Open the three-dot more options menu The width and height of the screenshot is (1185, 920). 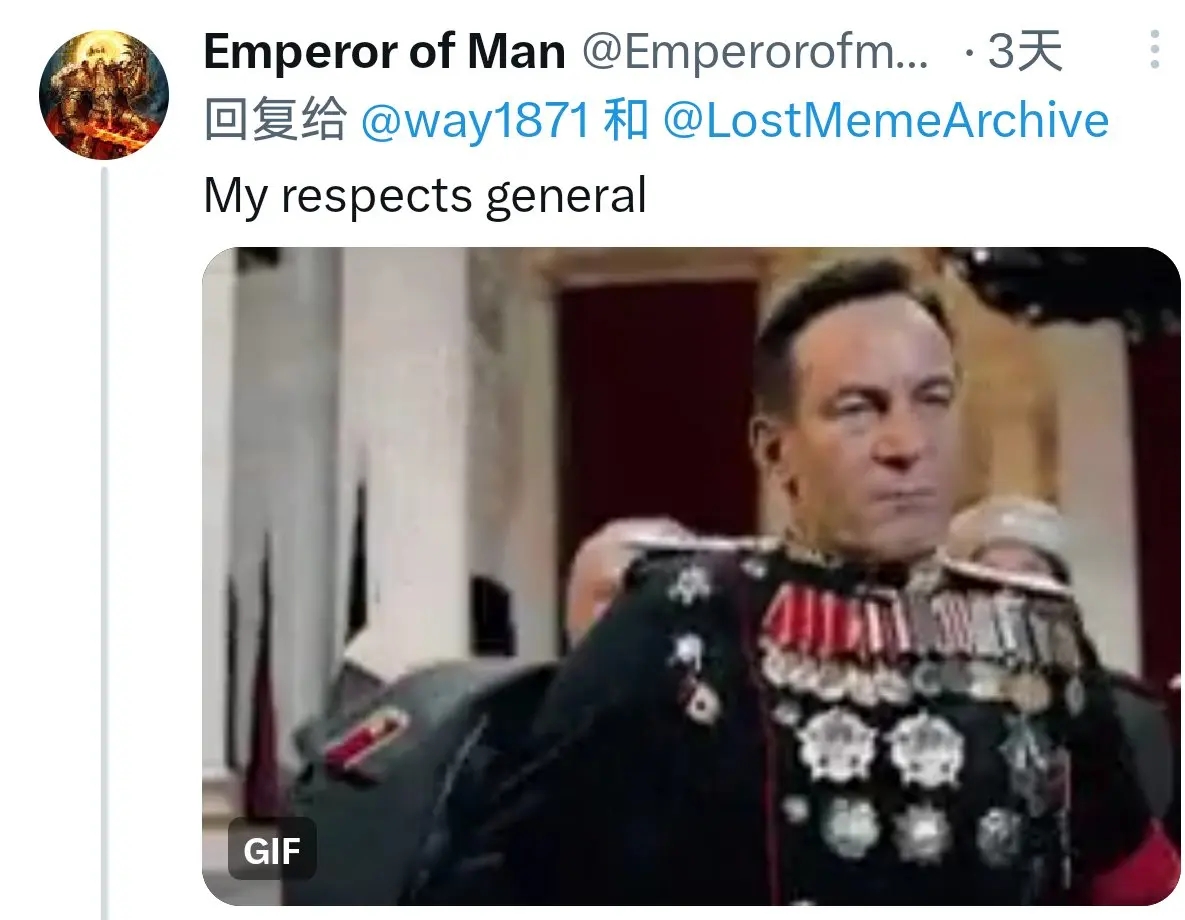pyautogui.click(x=1155, y=50)
